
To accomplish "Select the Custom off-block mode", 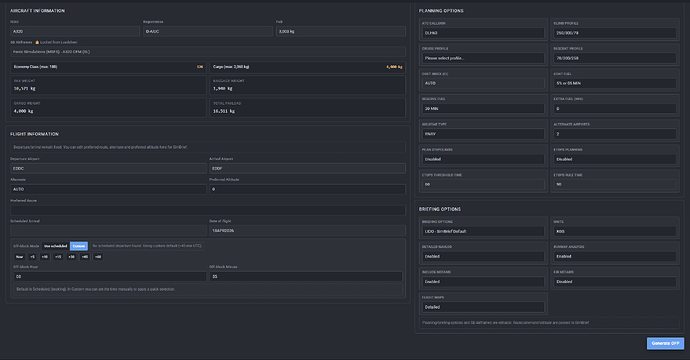I will coord(79,246).
